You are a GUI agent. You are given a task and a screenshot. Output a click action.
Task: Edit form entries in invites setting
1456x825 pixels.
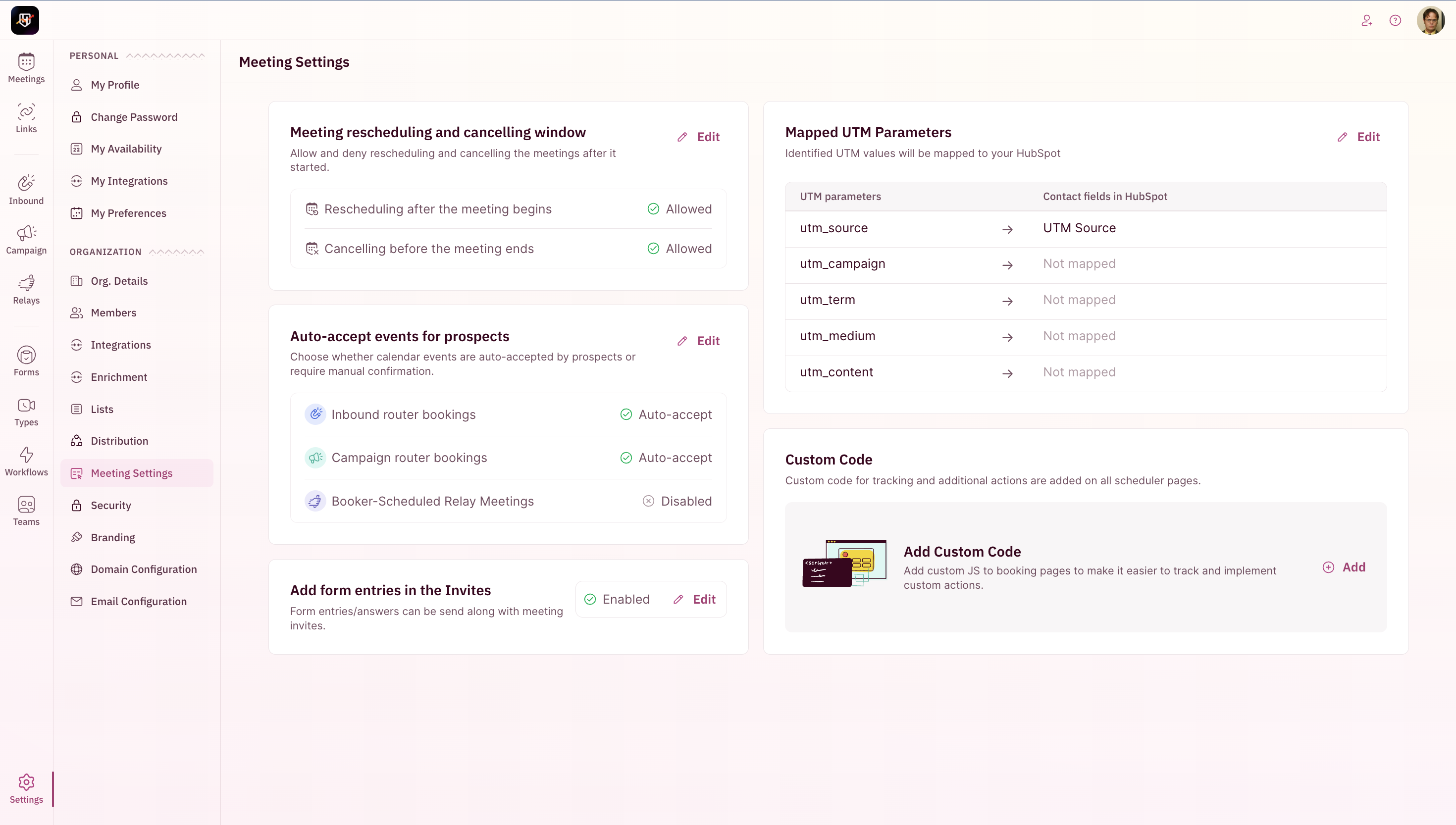point(695,599)
